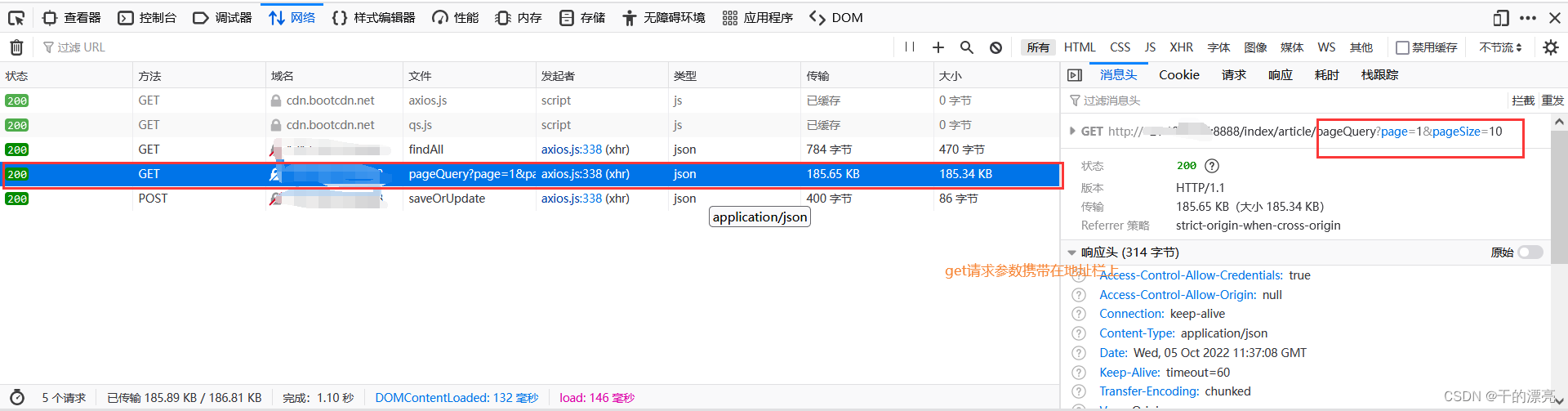Viewport: 1568px width, 411px height.
Task: Sort by the 大小 column header
Action: [996, 76]
